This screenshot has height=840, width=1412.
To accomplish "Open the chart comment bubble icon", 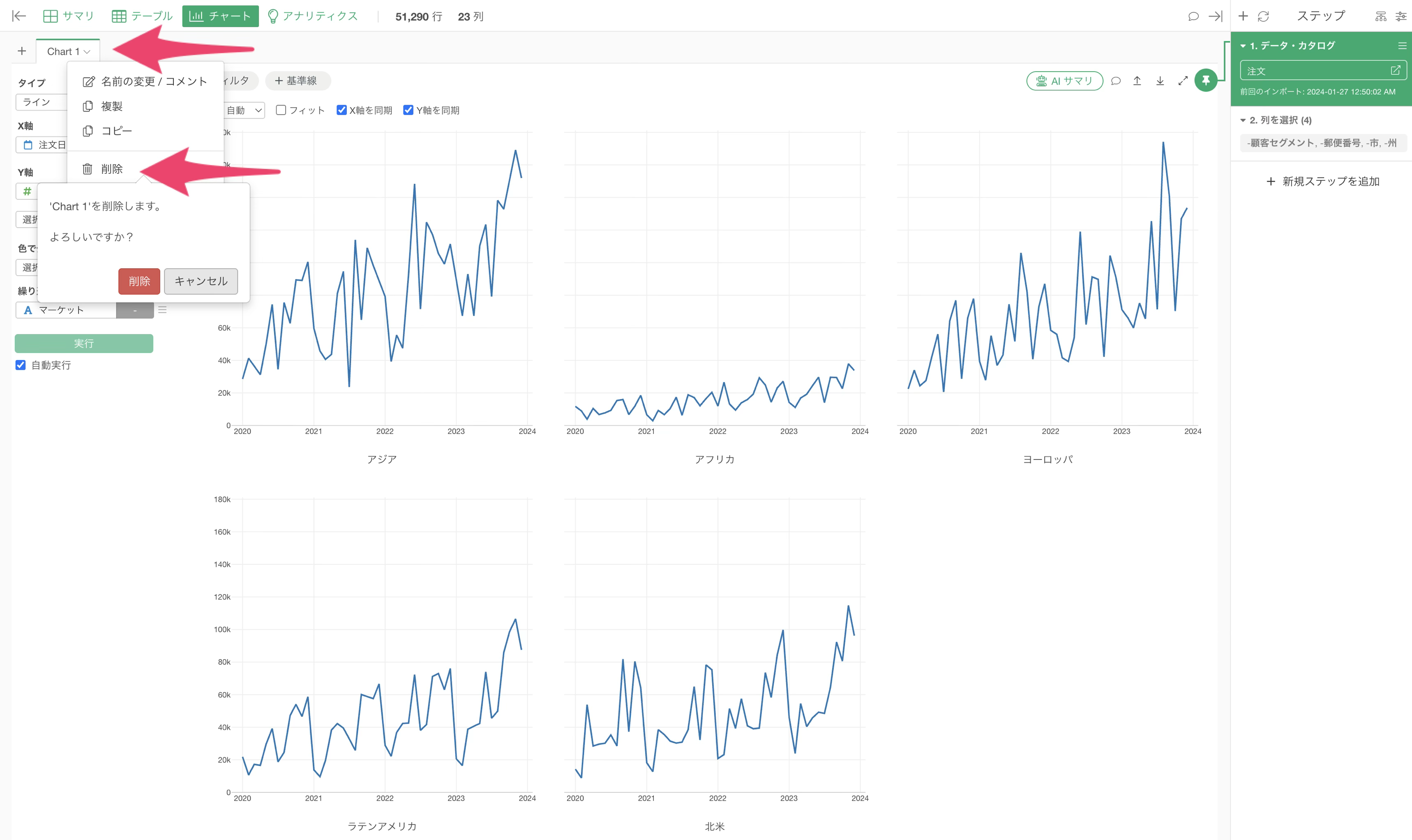I will coord(1115,81).
